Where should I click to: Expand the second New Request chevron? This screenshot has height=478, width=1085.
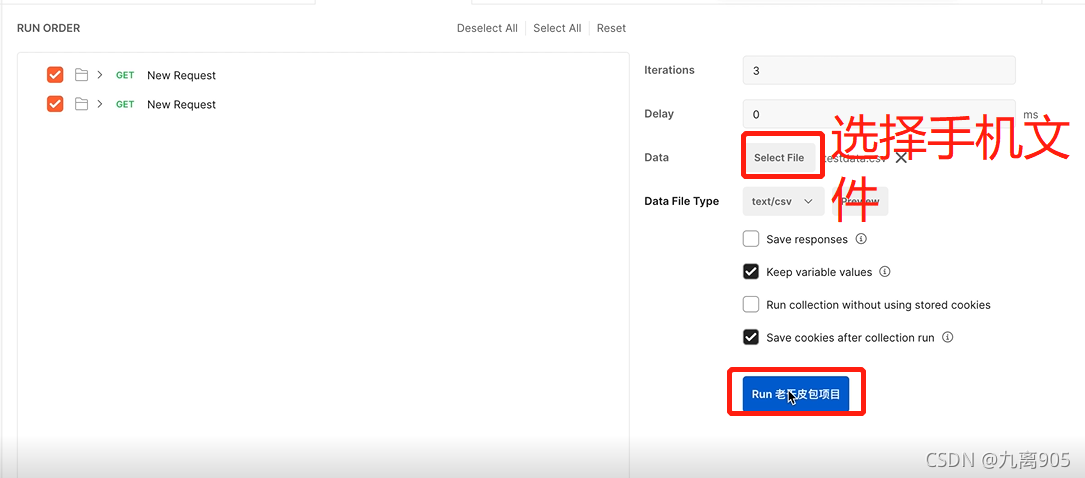pos(100,104)
